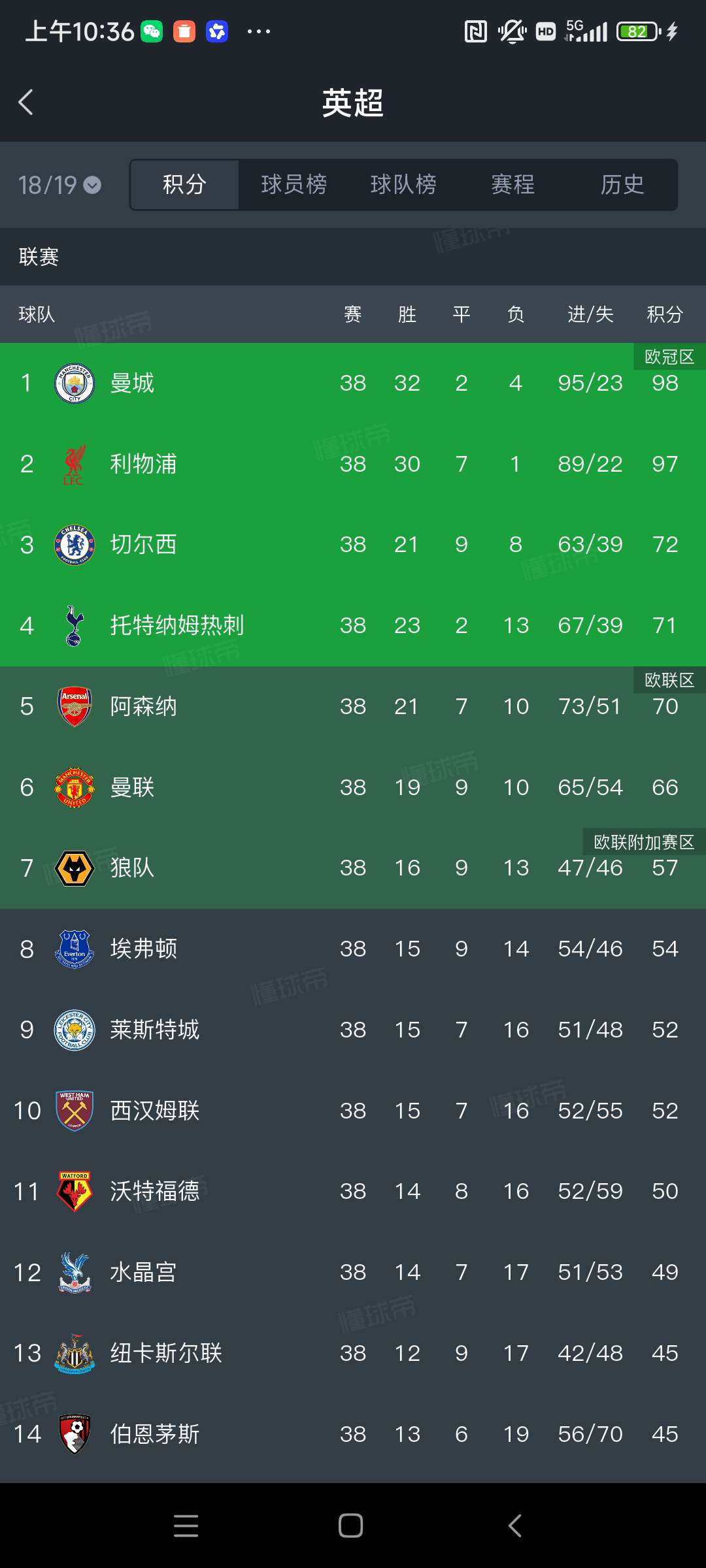The height and width of the screenshot is (1568, 706).
Task: Open the 西汉姆联 team name
Action: pyautogui.click(x=155, y=1111)
